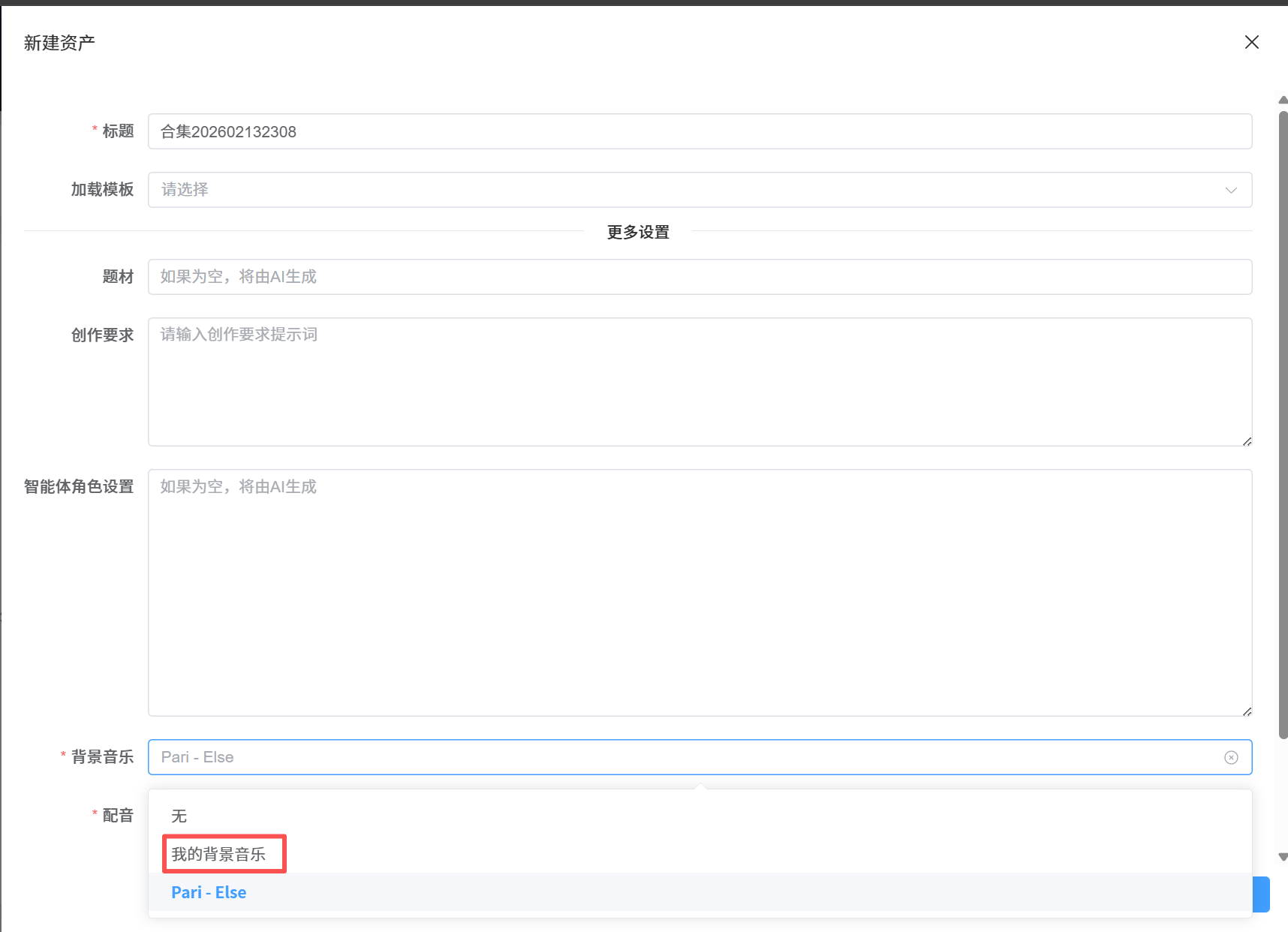The height and width of the screenshot is (932, 1288).
Task: Click the dialog's vertical scrollbar thumb
Action: pyautogui.click(x=1283, y=420)
